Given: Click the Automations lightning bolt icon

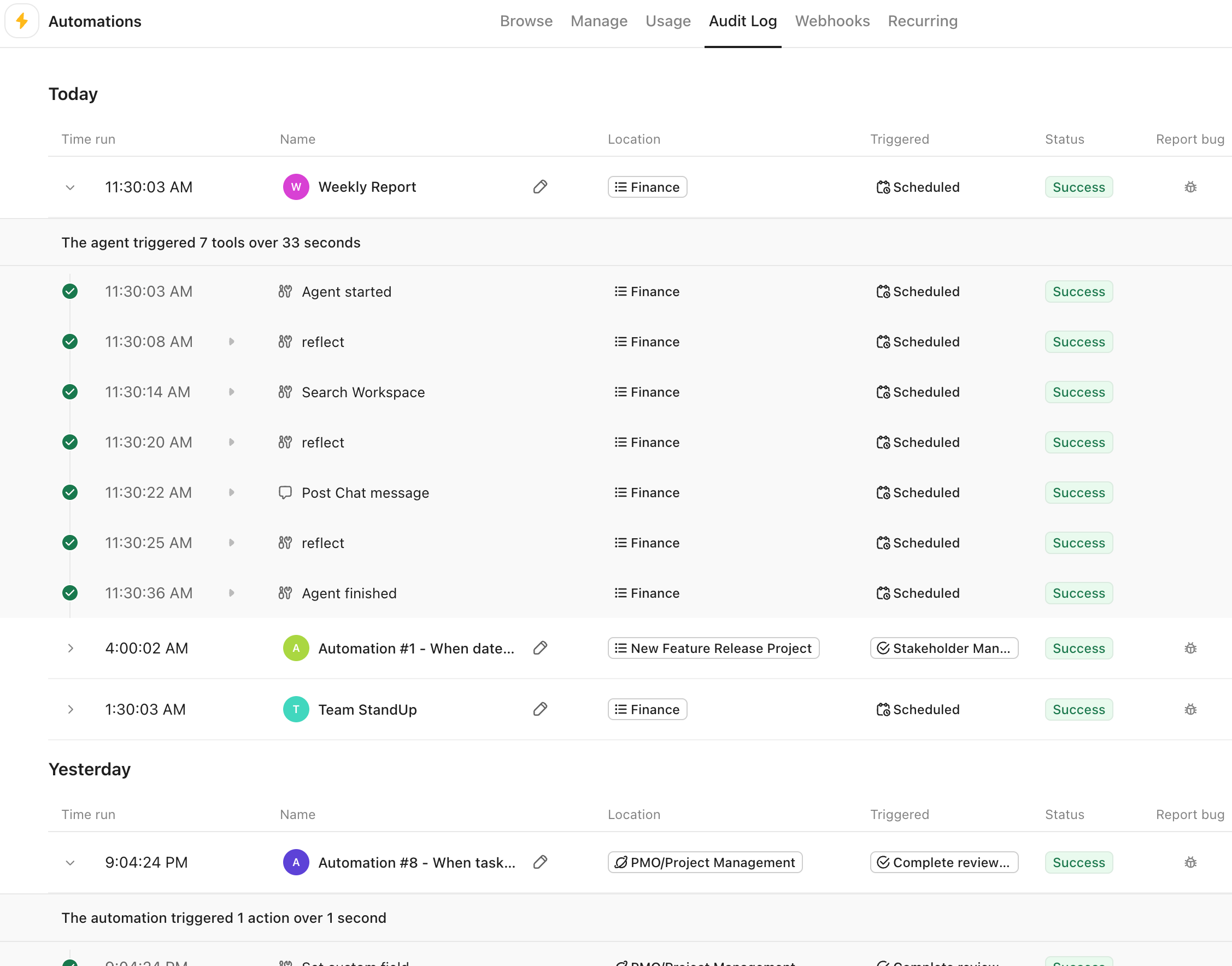Looking at the screenshot, I should click(21, 21).
